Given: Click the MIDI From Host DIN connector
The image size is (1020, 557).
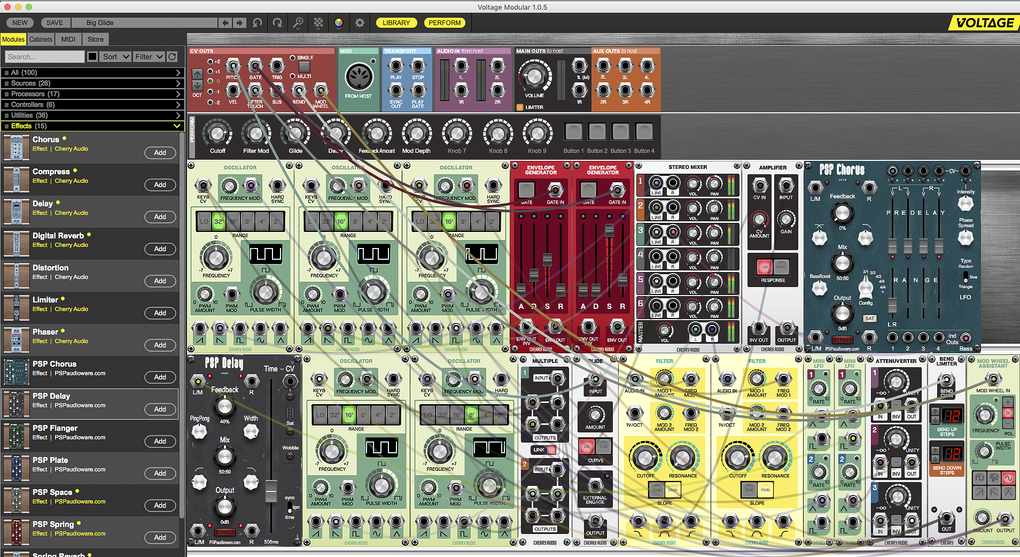Looking at the screenshot, I should pos(358,77).
